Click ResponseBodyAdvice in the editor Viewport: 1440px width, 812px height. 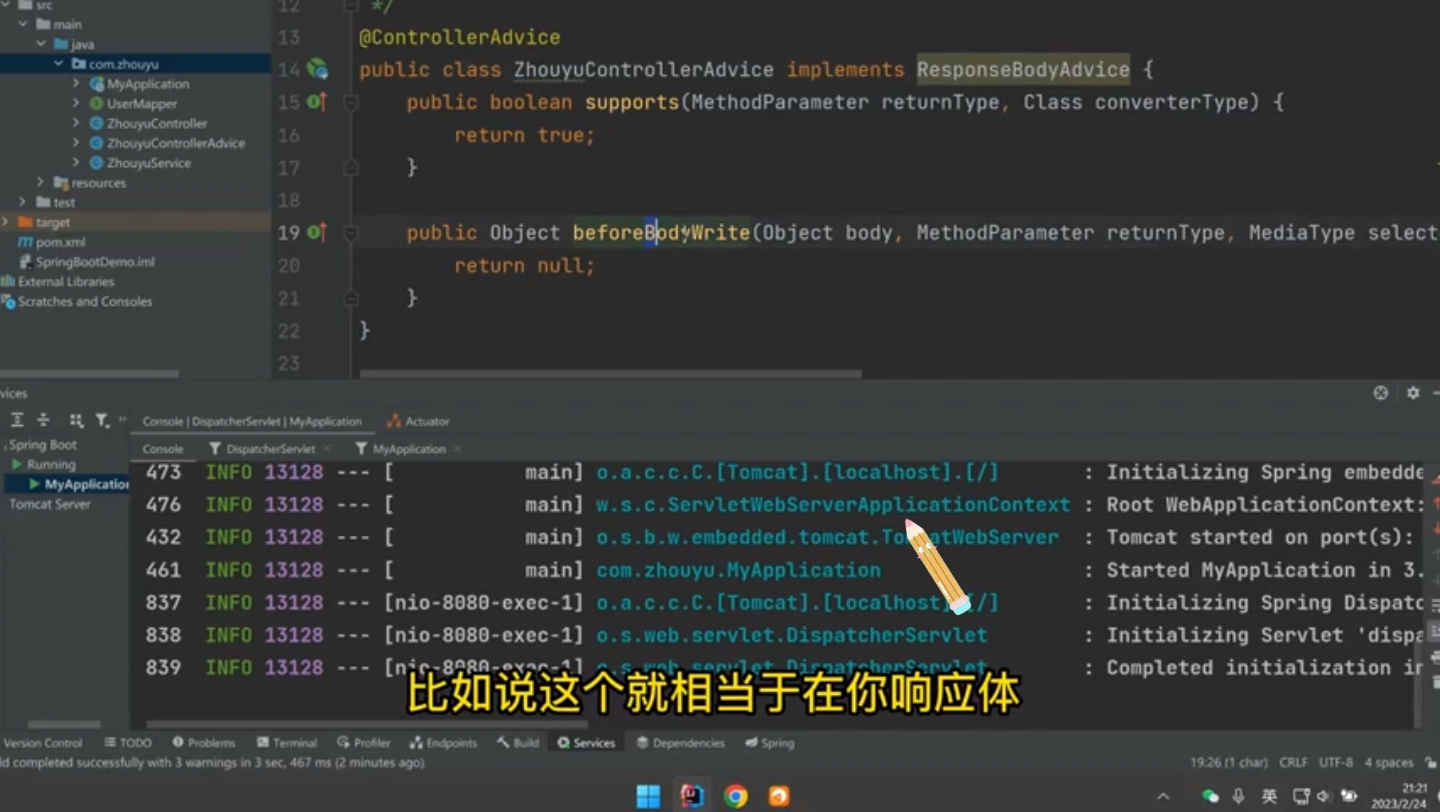pyautogui.click(x=1023, y=70)
